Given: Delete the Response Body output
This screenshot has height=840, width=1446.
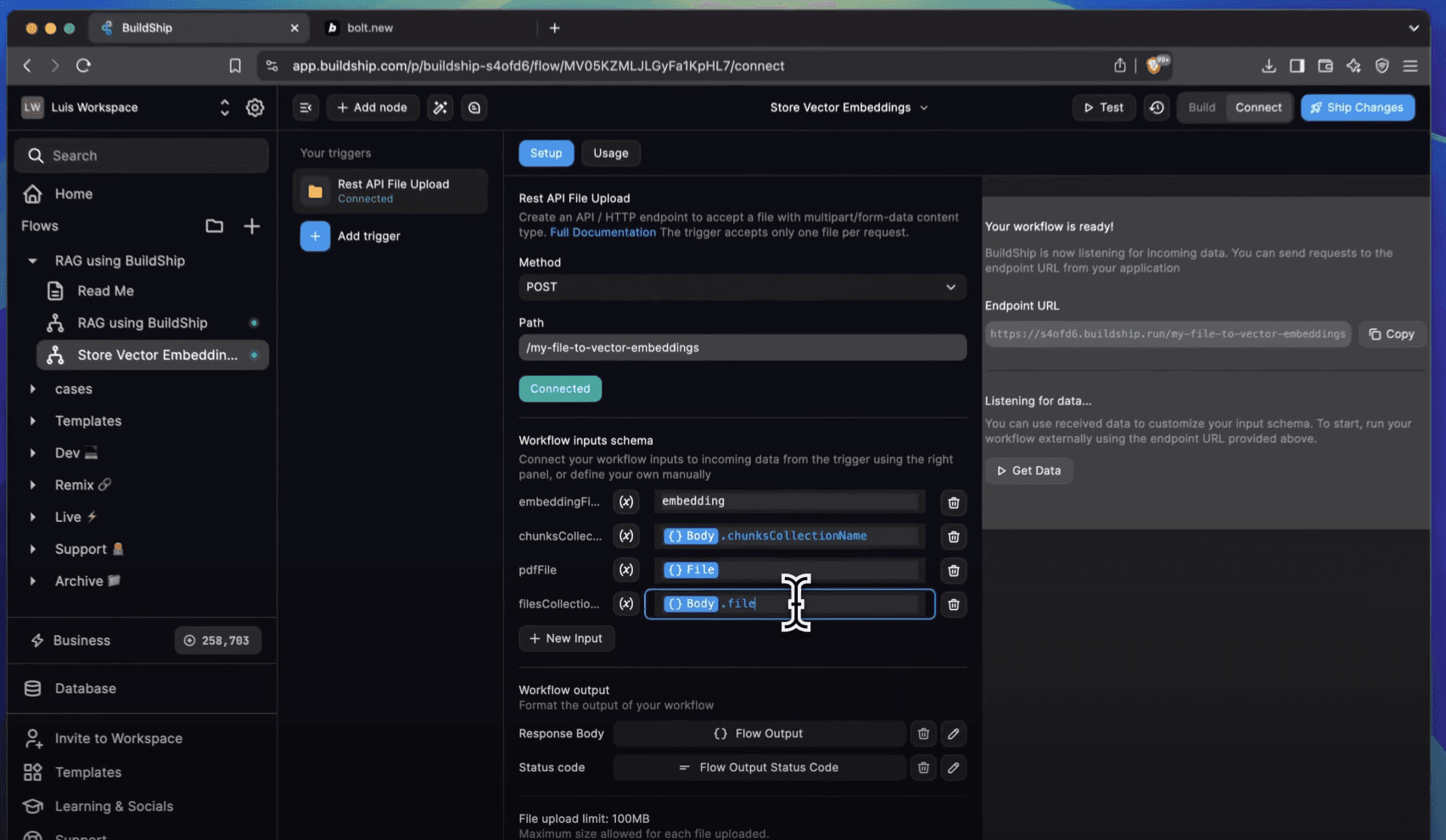Looking at the screenshot, I should tap(923, 734).
